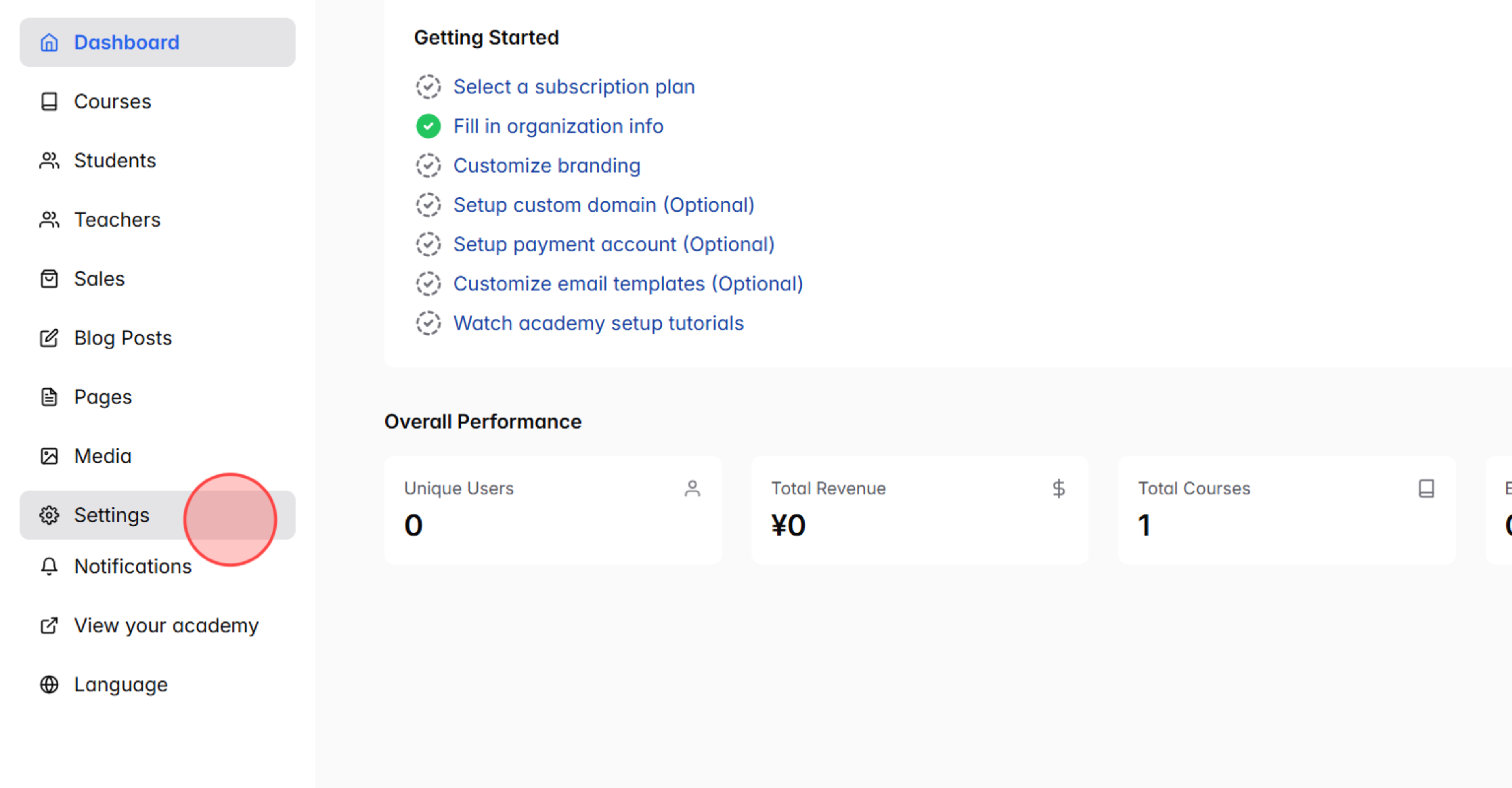
Task: Check off 'Watch academy setup tutorials'
Action: 428,323
